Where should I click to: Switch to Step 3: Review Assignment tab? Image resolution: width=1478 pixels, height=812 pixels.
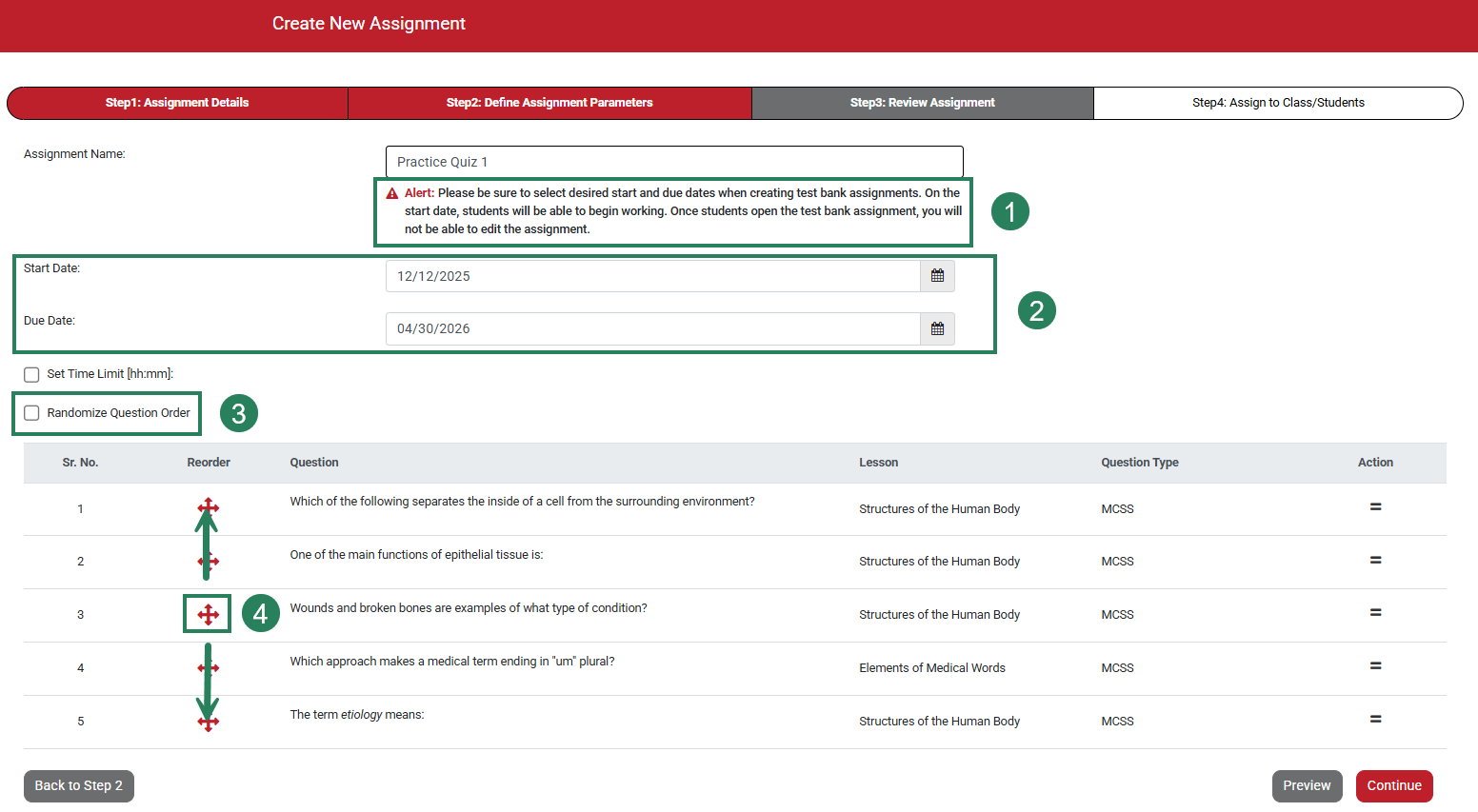coord(922,102)
